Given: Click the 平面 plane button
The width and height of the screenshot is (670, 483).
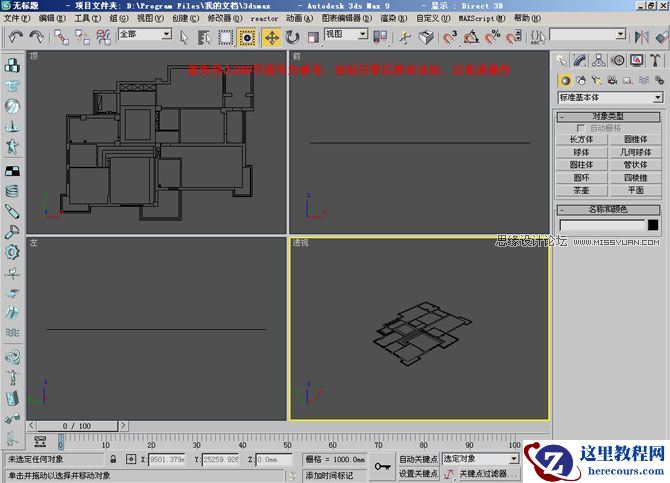Looking at the screenshot, I should coord(635,190).
